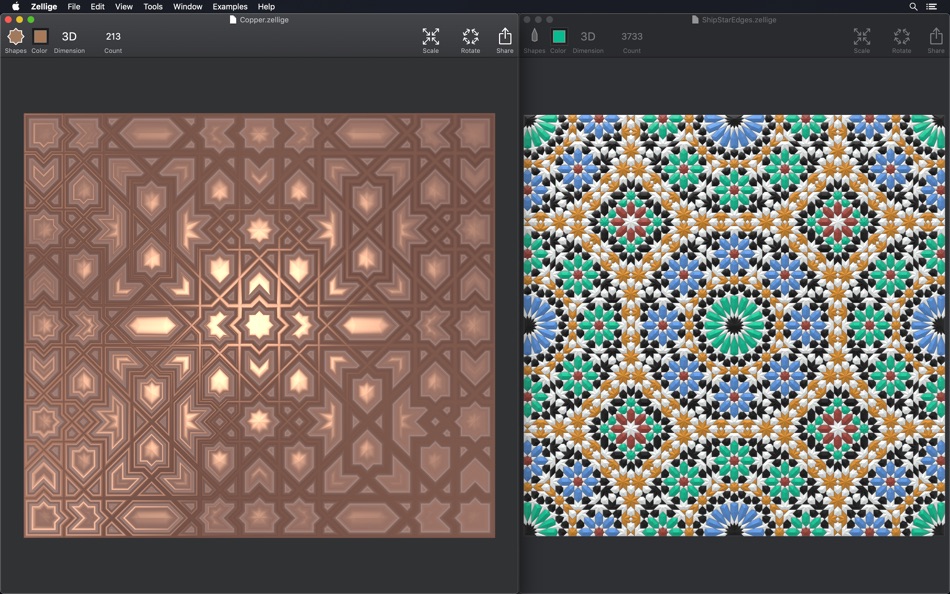This screenshot has width=950, height=594.
Task: Click the Rotate tool in Copper window
Action: pos(470,37)
